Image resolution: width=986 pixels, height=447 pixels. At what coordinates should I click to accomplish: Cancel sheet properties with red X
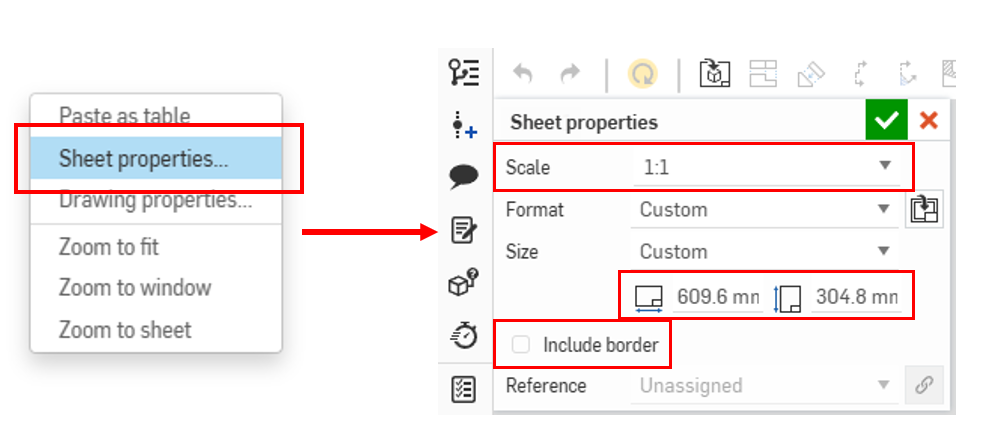tap(929, 122)
